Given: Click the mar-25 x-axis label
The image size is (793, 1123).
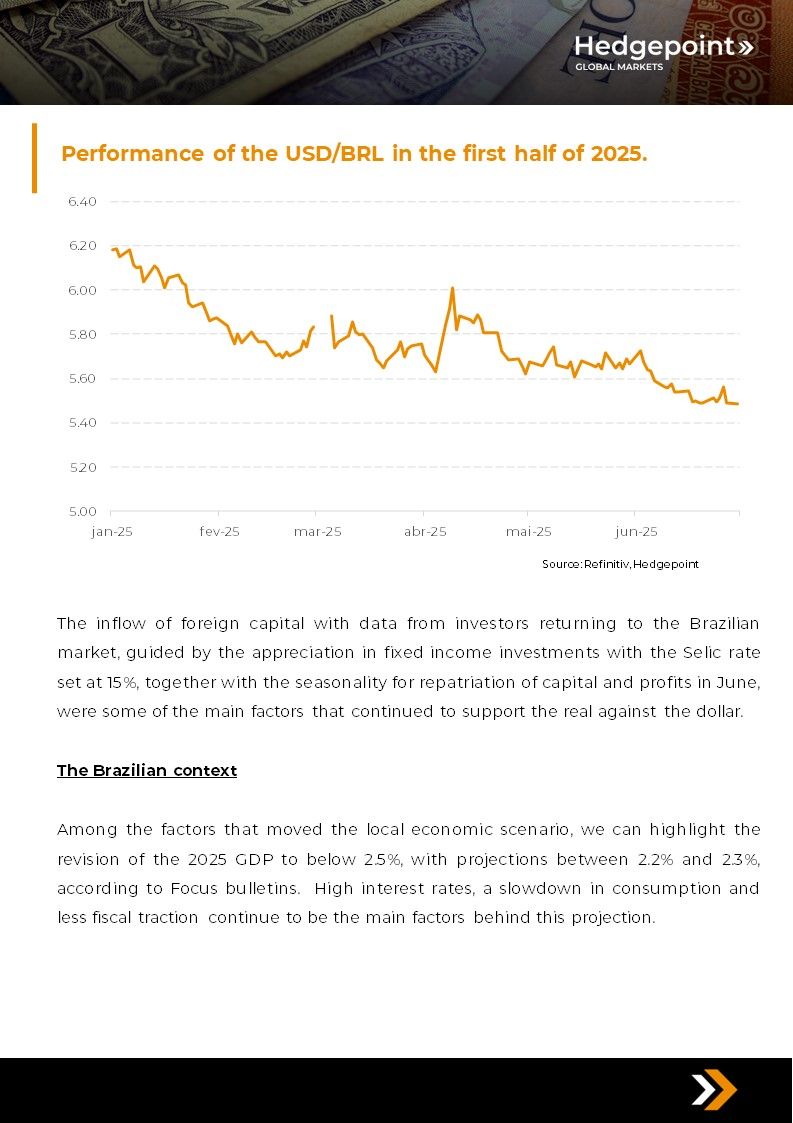Looking at the screenshot, I should pos(317,531).
